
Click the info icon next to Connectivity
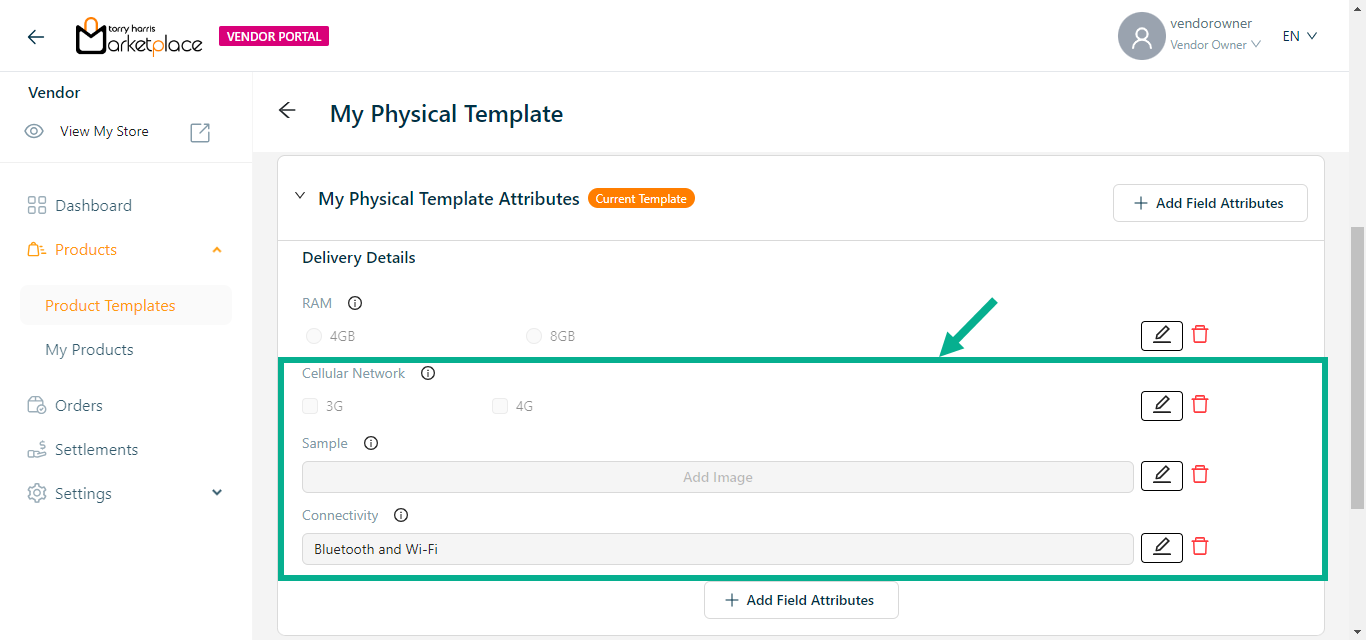pos(401,516)
